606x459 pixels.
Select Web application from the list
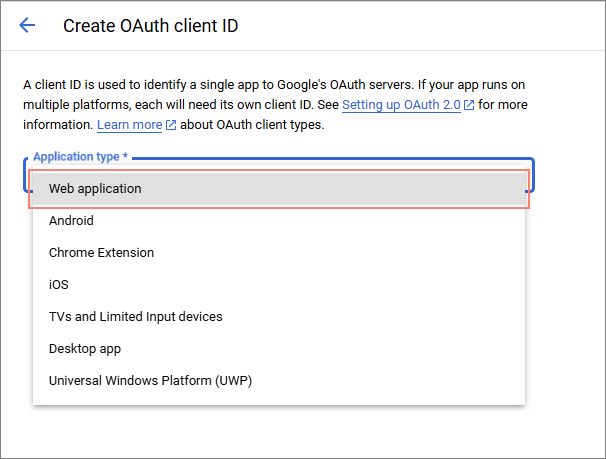[95, 188]
